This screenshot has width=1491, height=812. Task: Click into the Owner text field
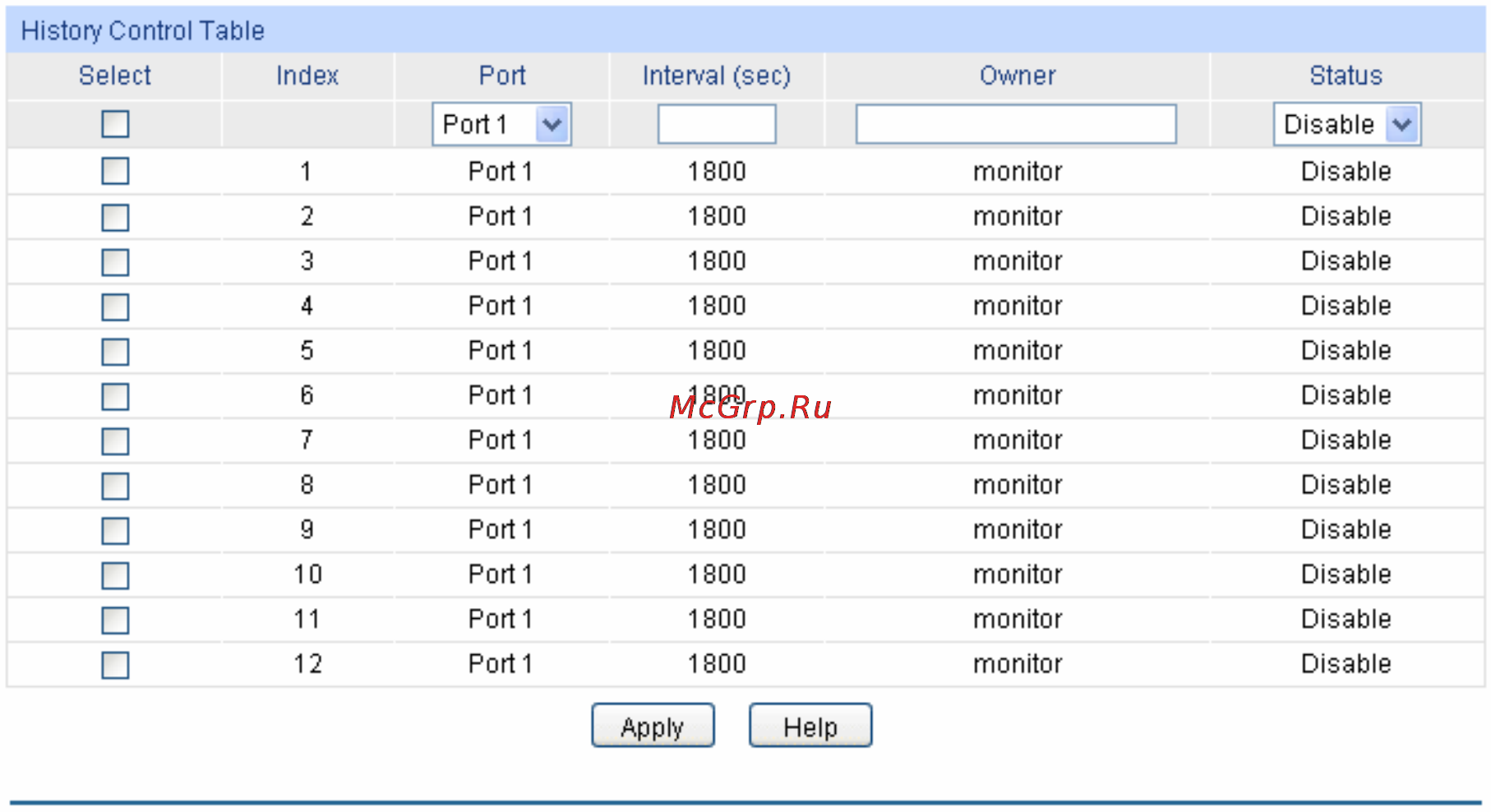(1016, 124)
